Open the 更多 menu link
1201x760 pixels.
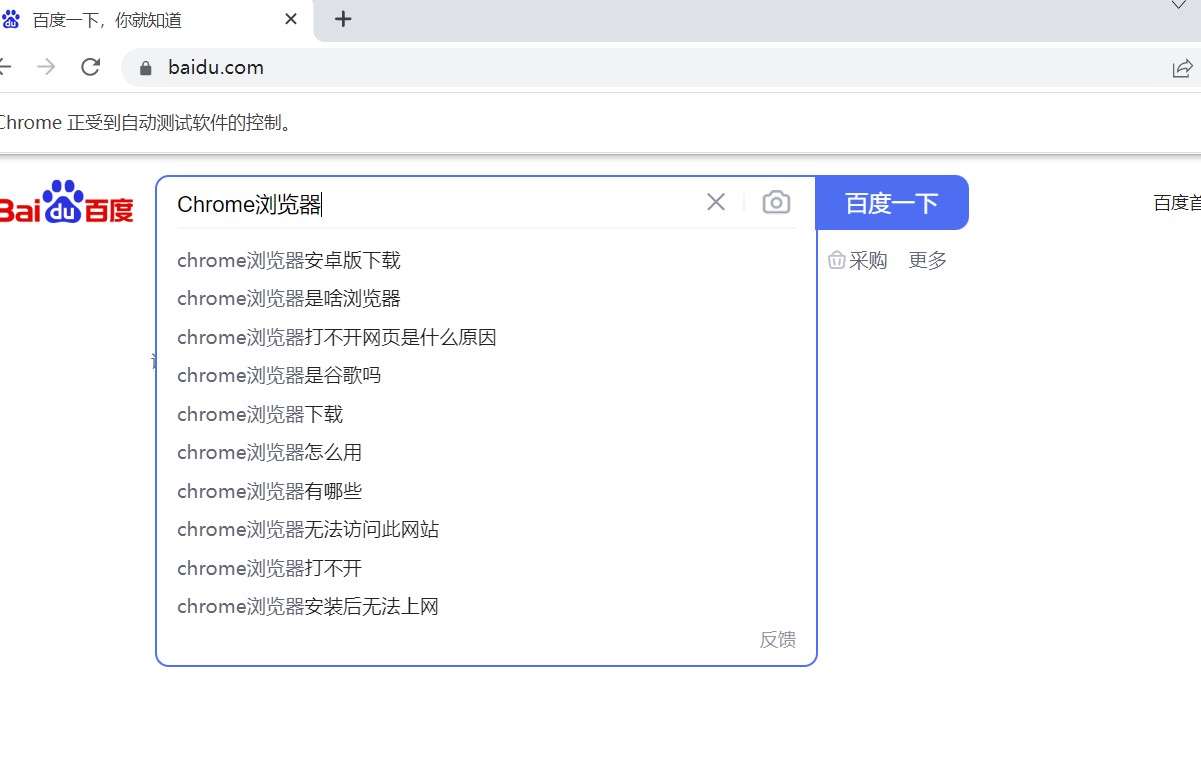927,260
